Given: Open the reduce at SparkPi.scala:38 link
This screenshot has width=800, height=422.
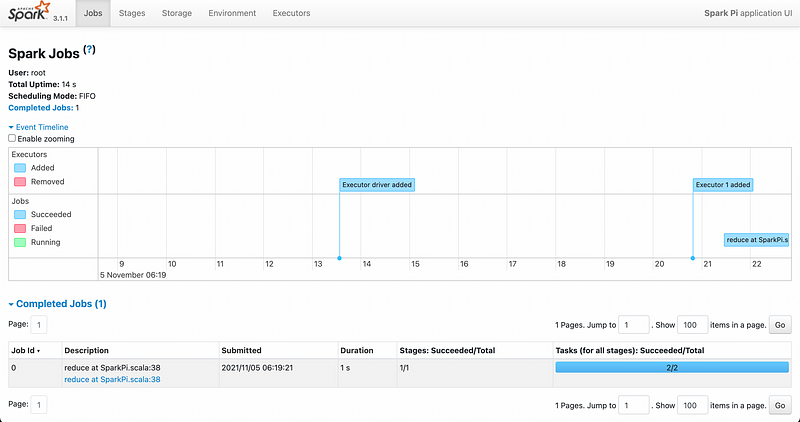Looking at the screenshot, I should tap(112, 379).
